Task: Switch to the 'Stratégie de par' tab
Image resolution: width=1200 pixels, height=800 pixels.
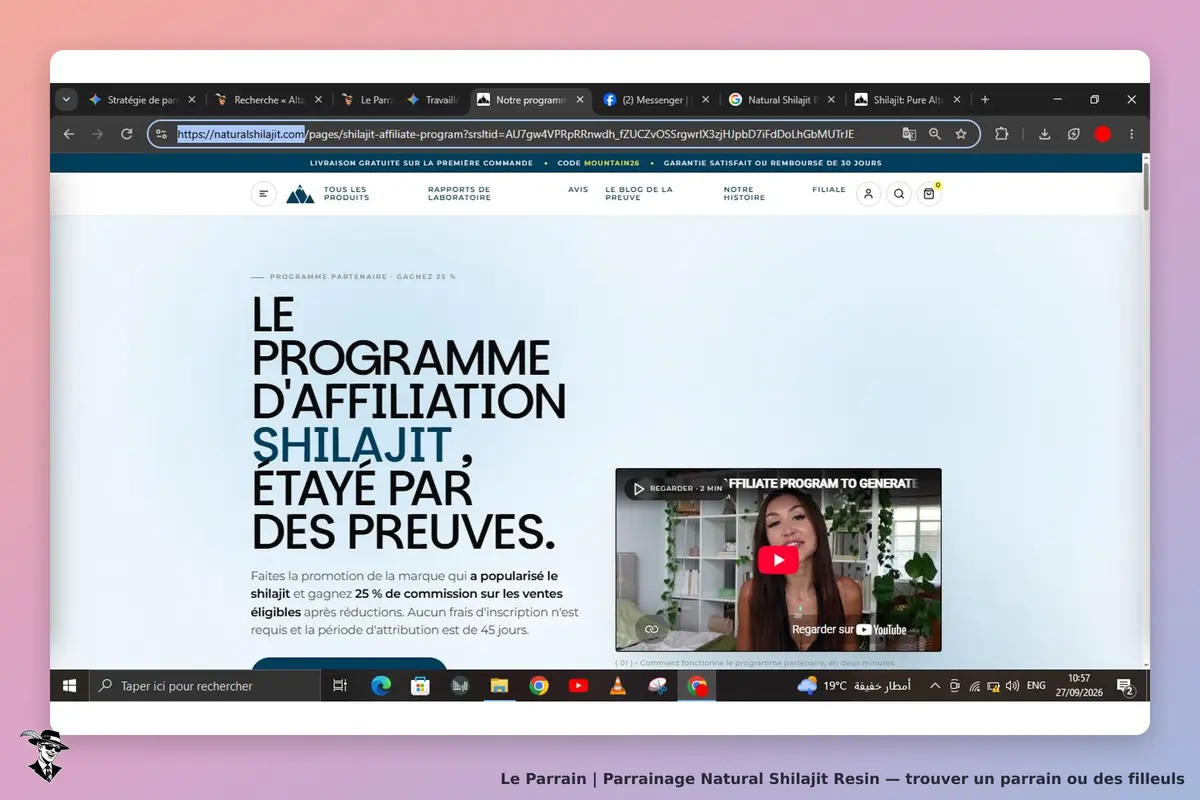Action: click(141, 100)
